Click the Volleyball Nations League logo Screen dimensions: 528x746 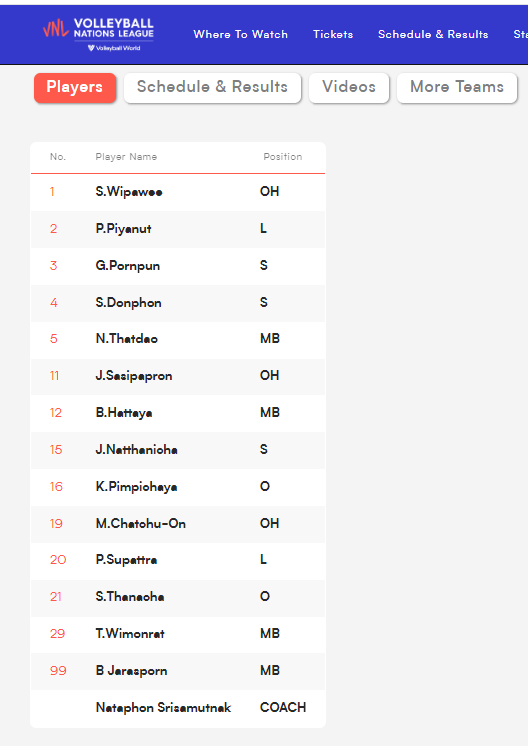[x=98, y=34]
